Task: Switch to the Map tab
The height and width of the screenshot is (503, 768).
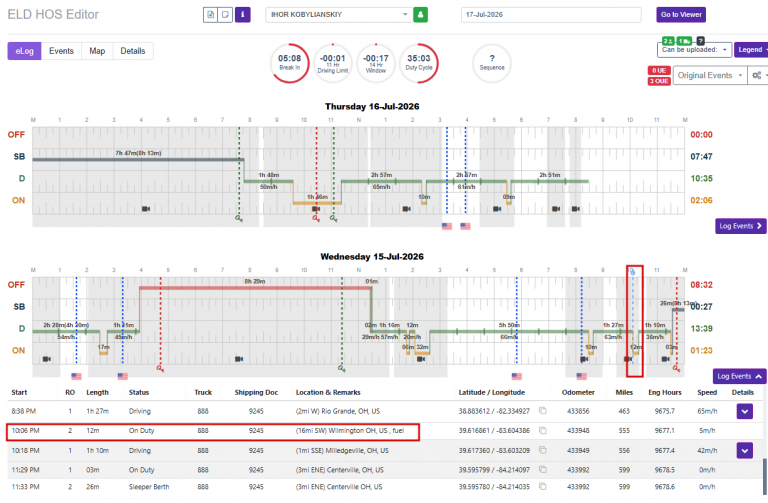Action: (97, 51)
